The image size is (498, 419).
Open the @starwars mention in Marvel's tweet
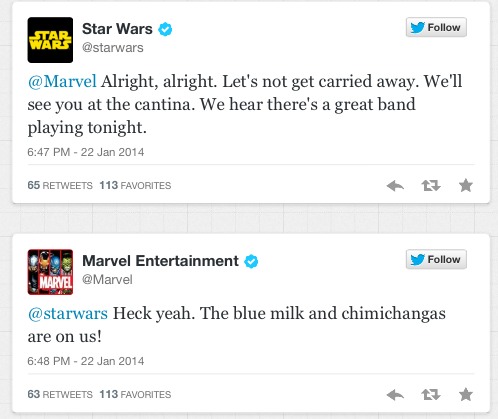(x=68, y=314)
